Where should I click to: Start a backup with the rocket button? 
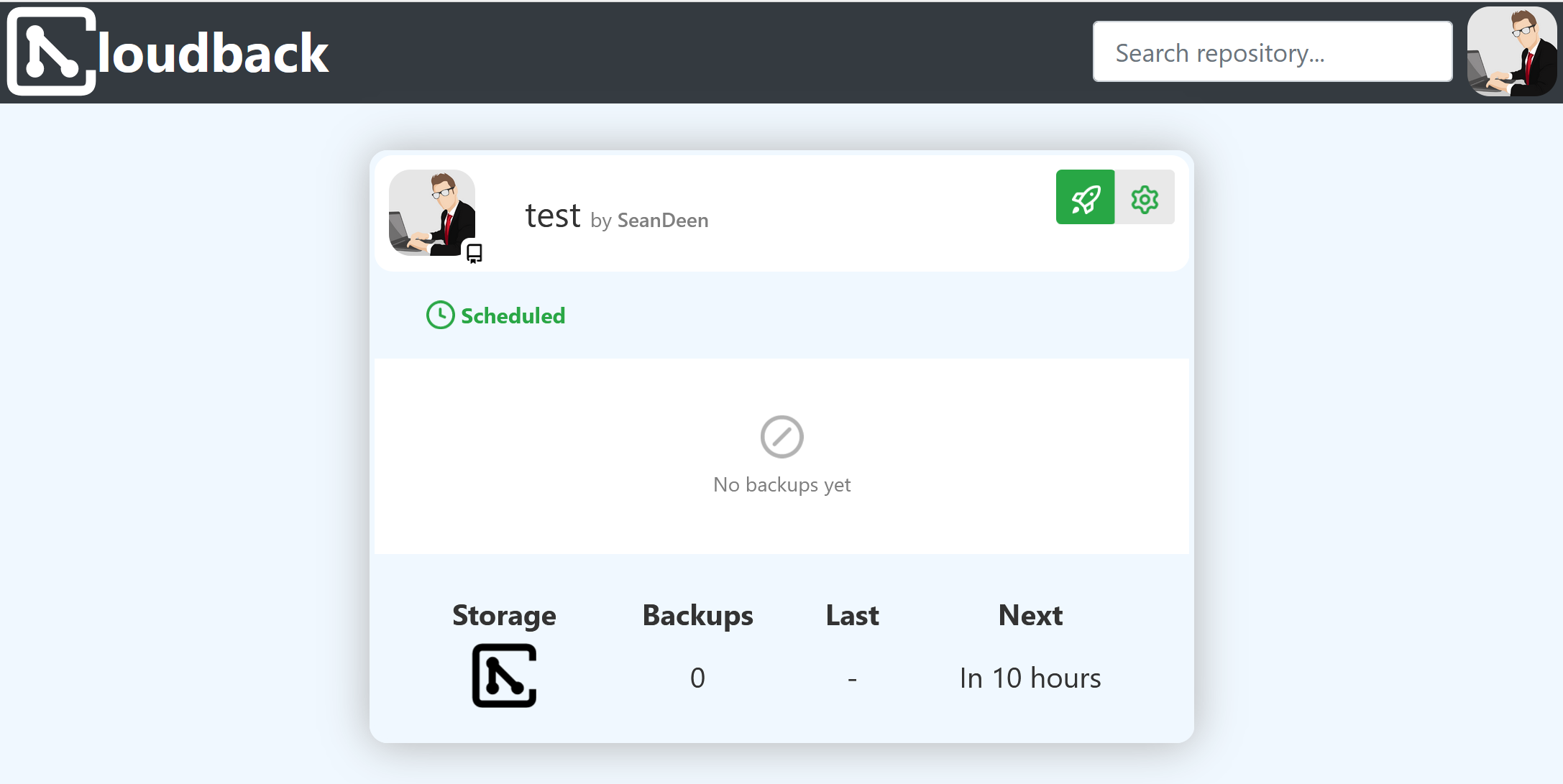(1085, 197)
